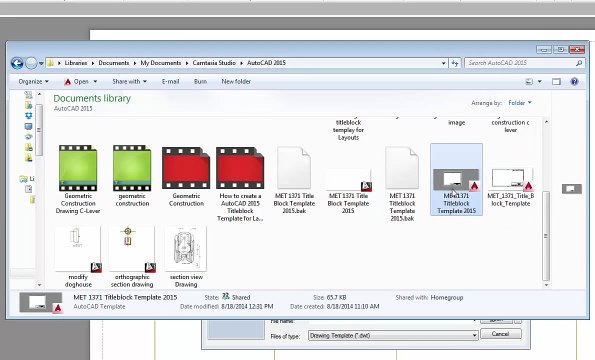Click the Shared with Homegroup value
Image resolution: width=595 pixels, height=360 pixels.
tap(447, 298)
